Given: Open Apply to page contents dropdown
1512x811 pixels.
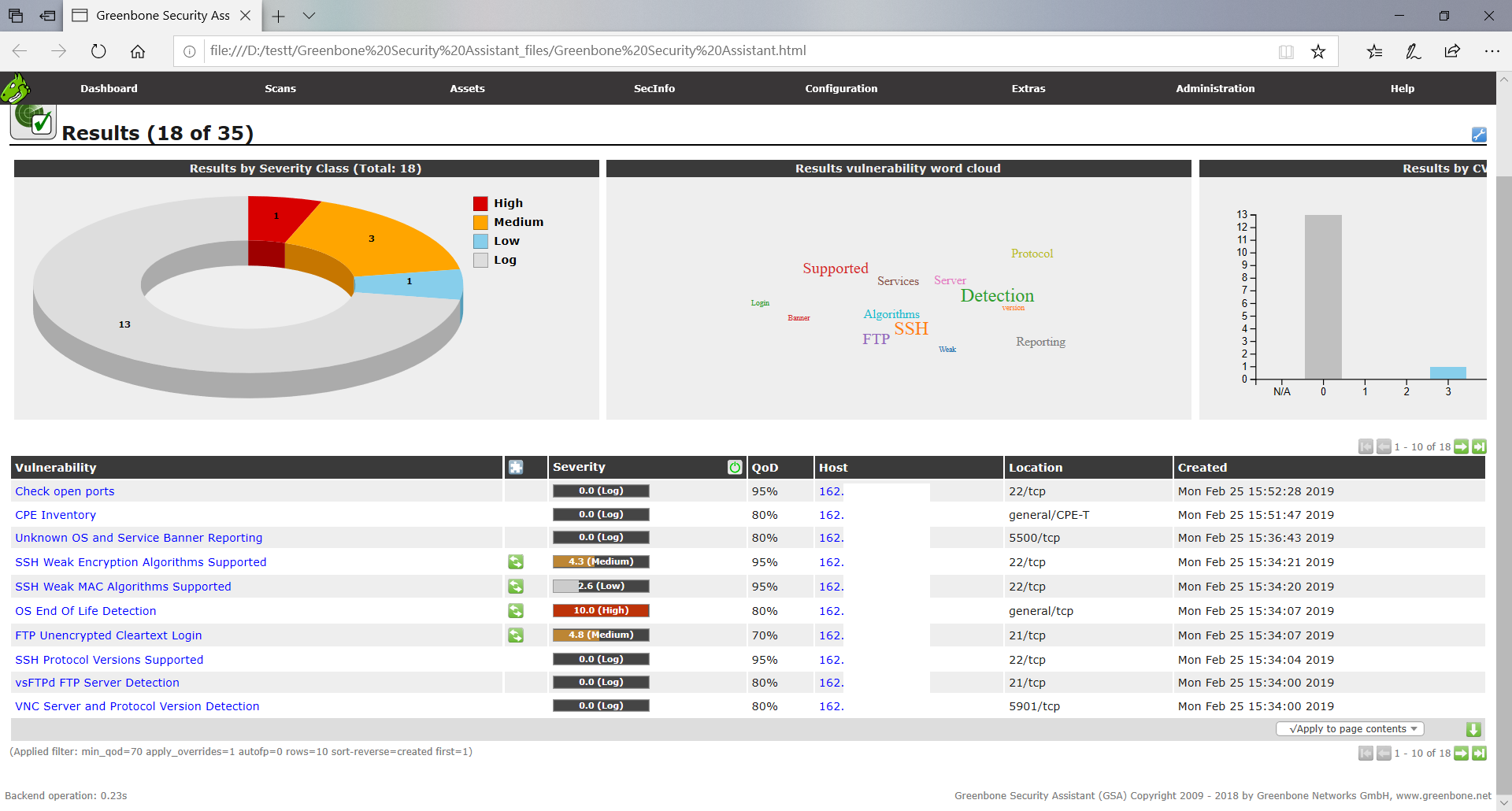Looking at the screenshot, I should (1350, 729).
